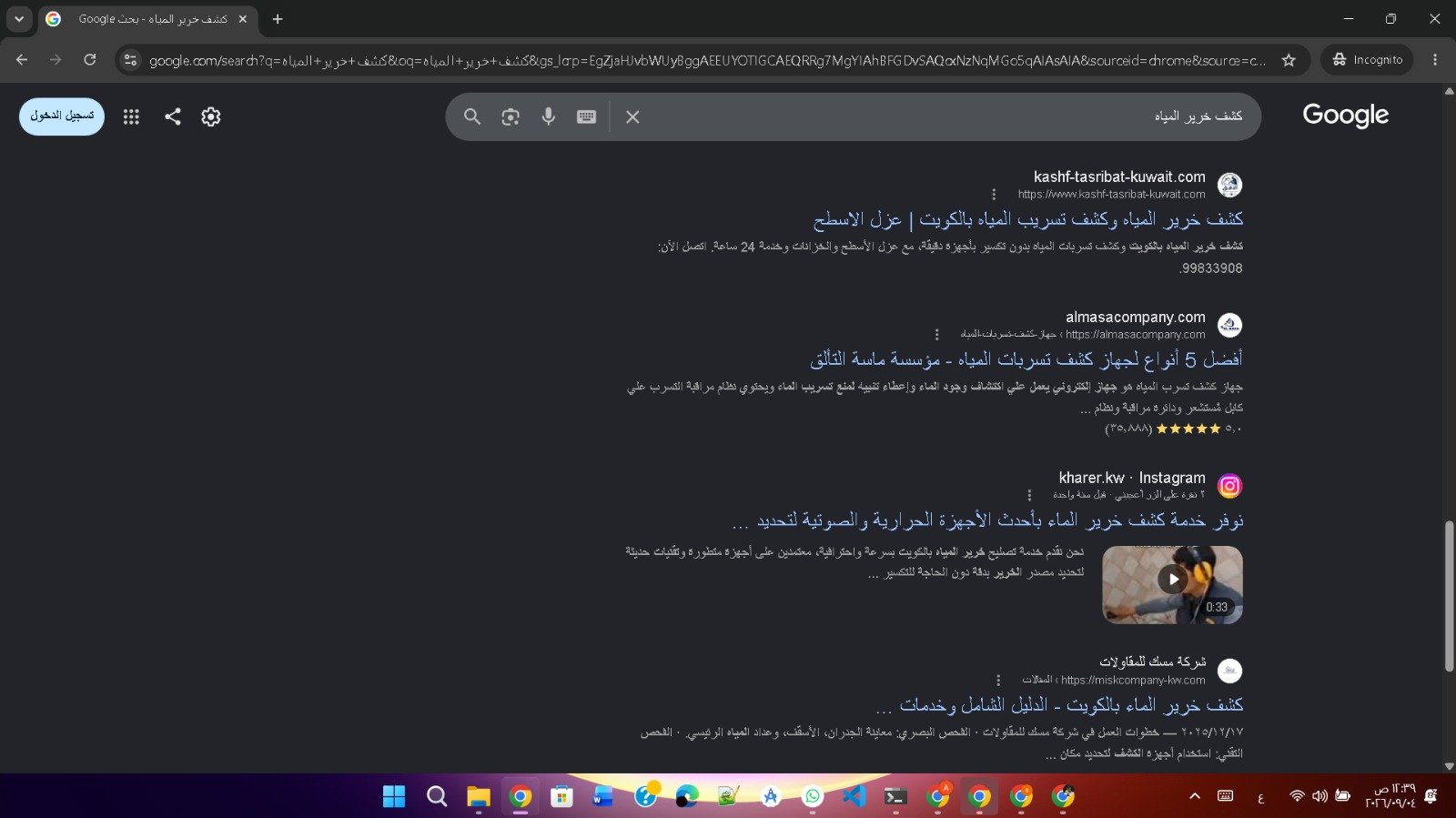Open Visual Studio Code from the taskbar

854,796
